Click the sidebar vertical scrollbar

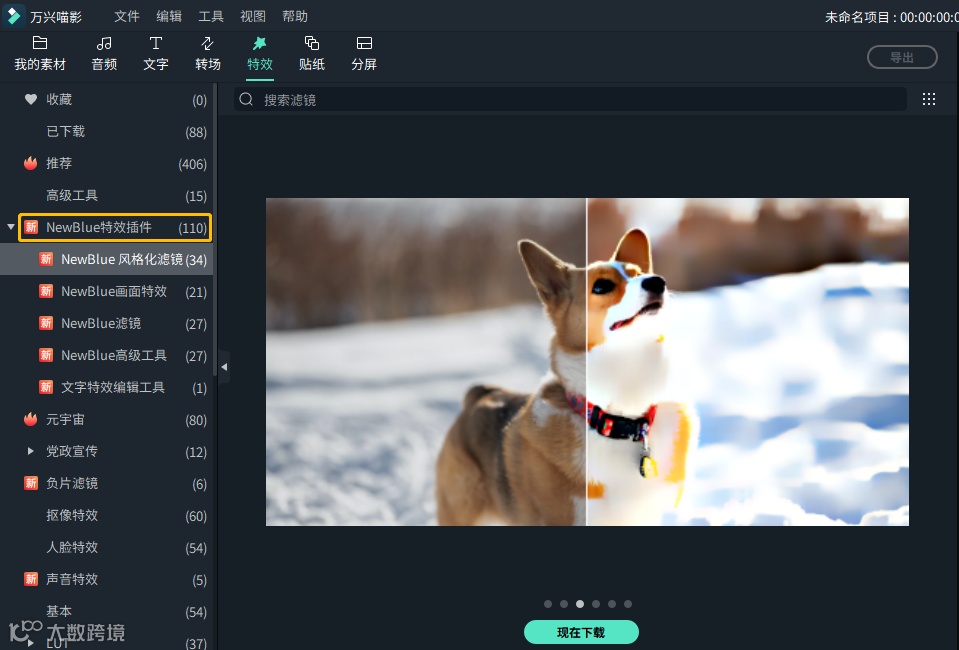[x=215, y=229]
